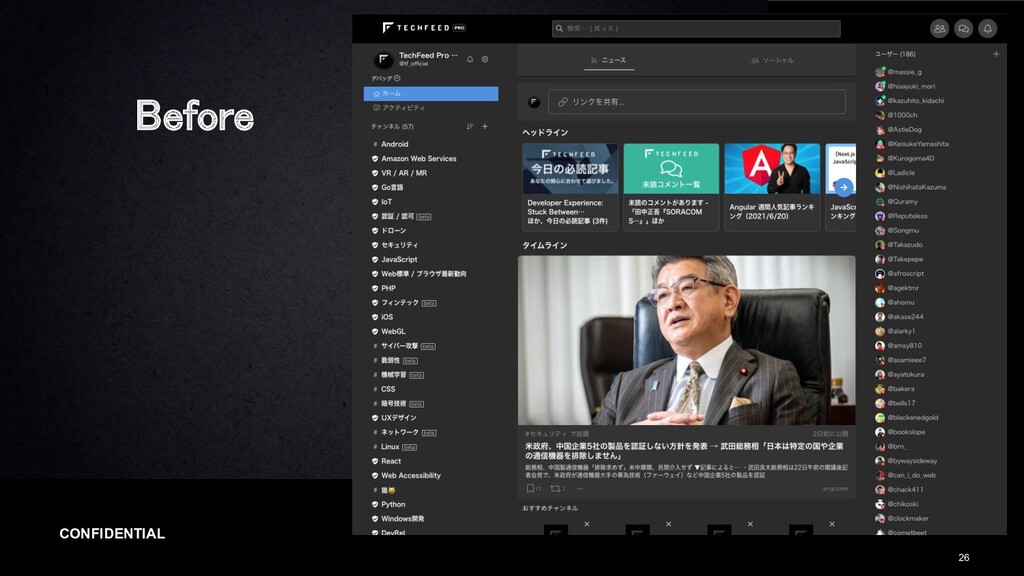Click the sort channels icon
Screen dimensions: 1024x576
point(470,127)
